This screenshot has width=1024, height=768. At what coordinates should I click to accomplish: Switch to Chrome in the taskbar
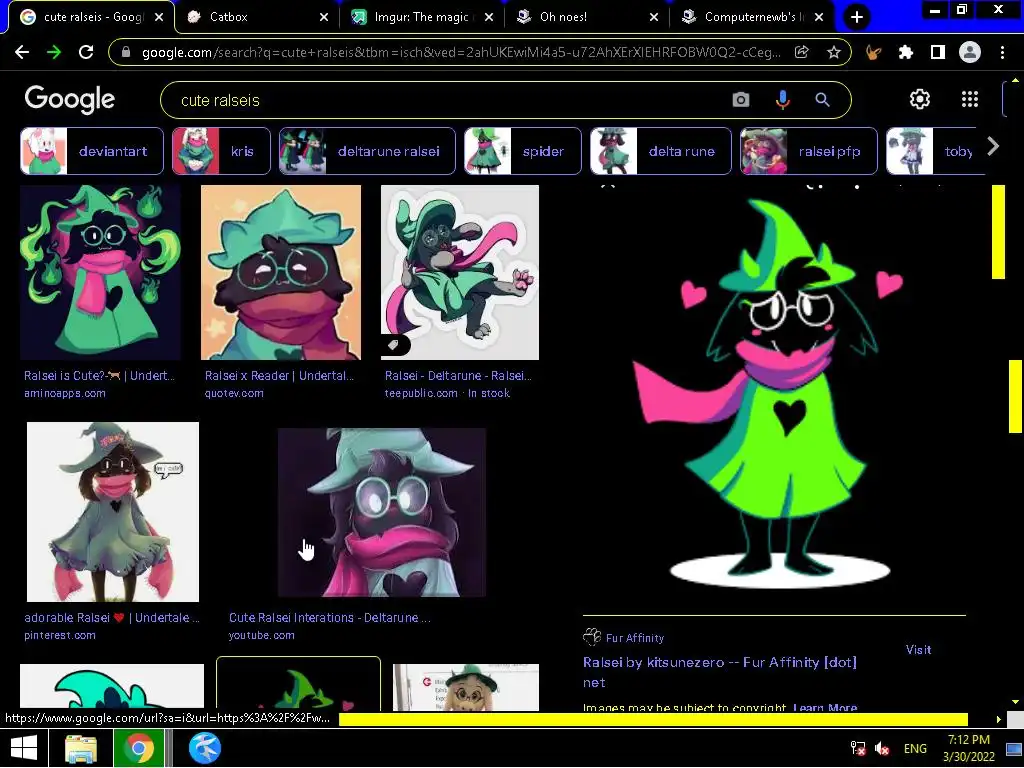point(138,748)
